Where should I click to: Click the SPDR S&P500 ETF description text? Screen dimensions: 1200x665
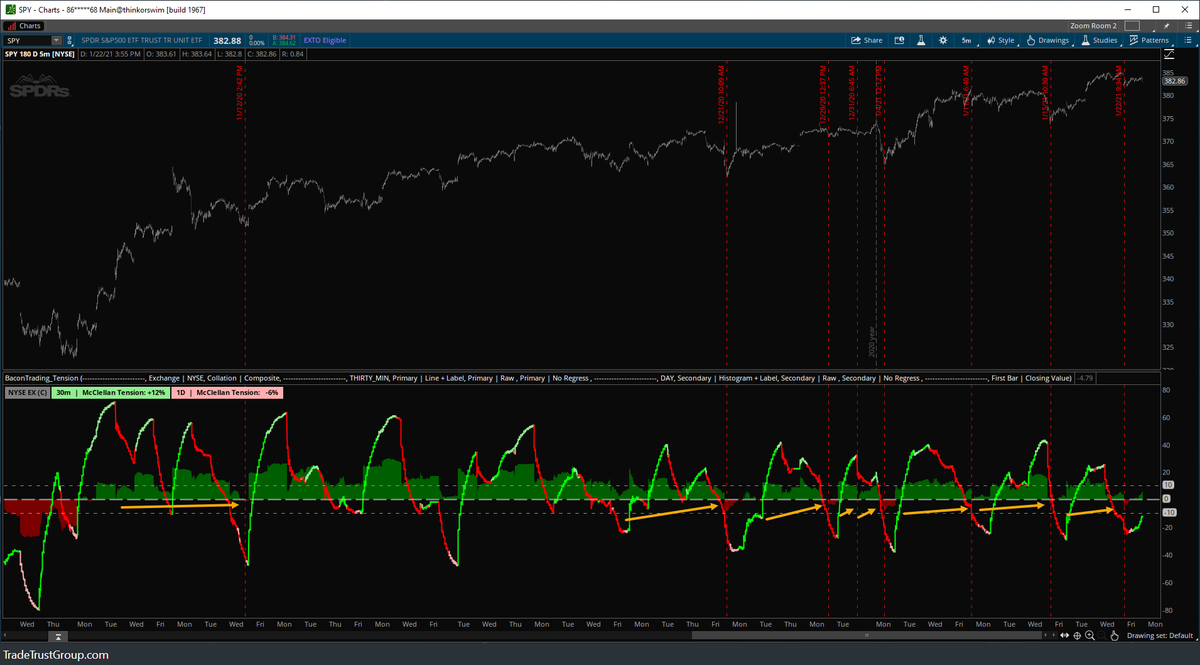[142, 41]
